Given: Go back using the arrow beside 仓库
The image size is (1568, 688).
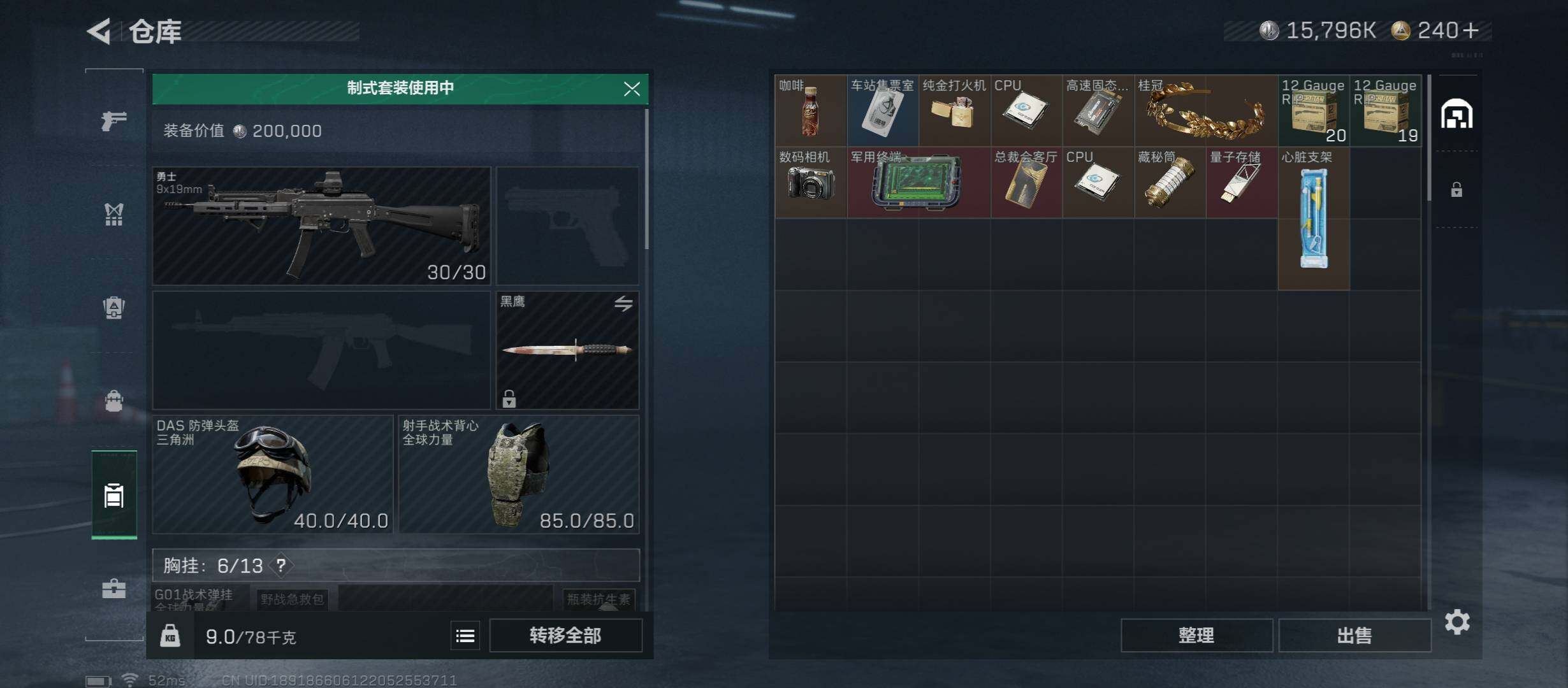Looking at the screenshot, I should (99, 31).
